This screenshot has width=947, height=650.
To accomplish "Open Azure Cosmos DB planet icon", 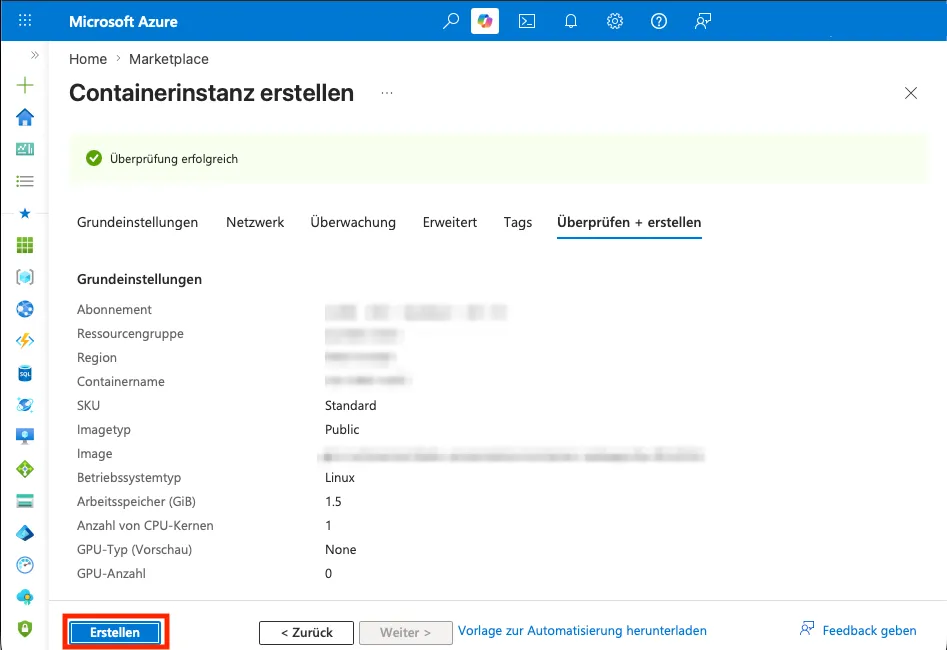I will point(25,405).
